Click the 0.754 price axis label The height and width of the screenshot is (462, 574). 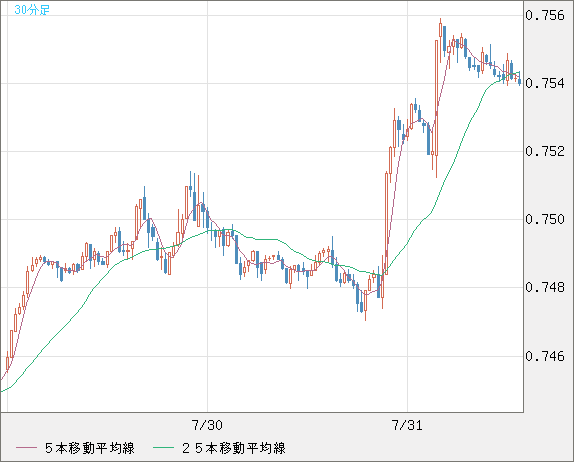tap(545, 83)
